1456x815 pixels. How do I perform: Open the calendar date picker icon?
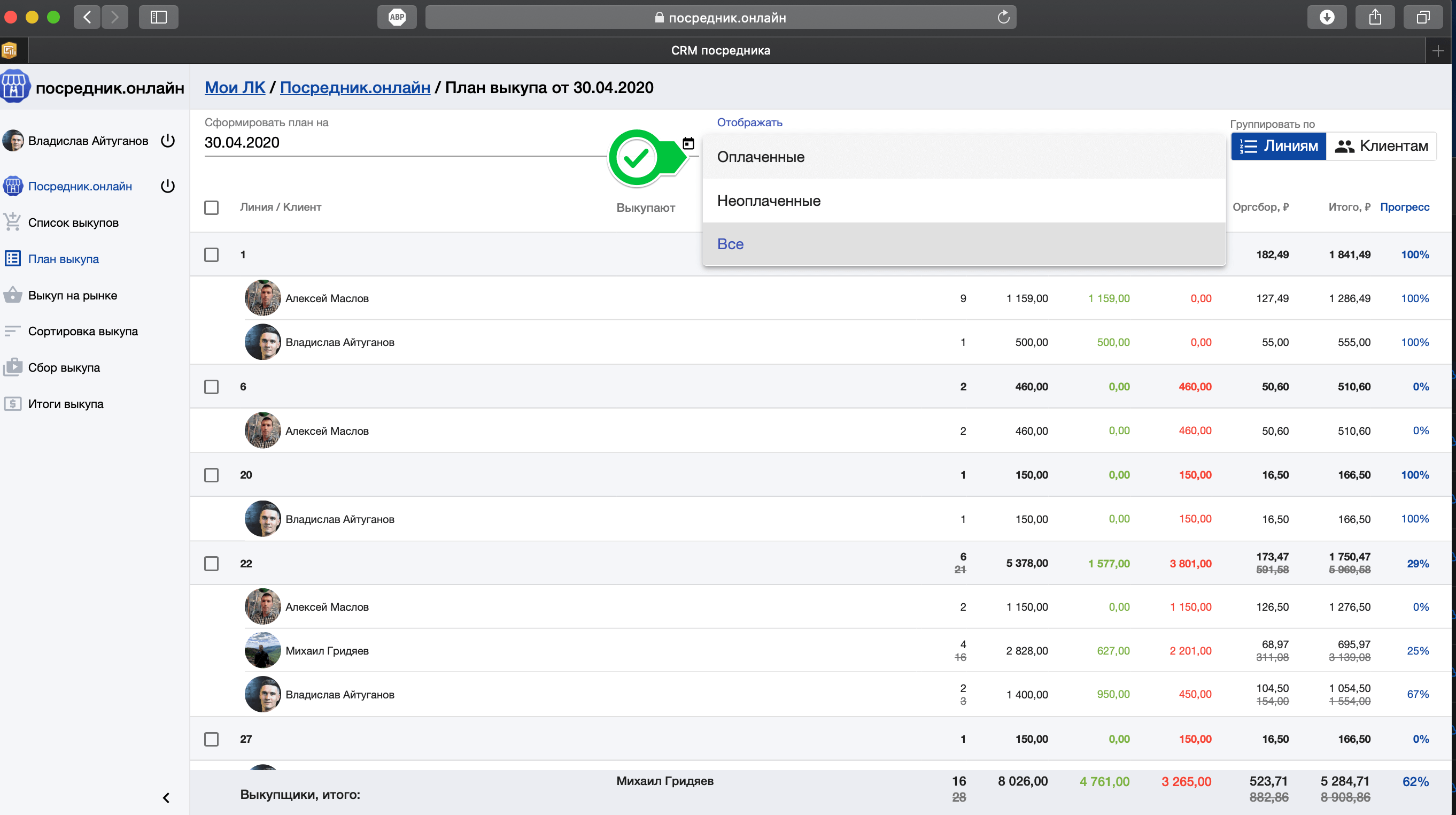coord(688,143)
